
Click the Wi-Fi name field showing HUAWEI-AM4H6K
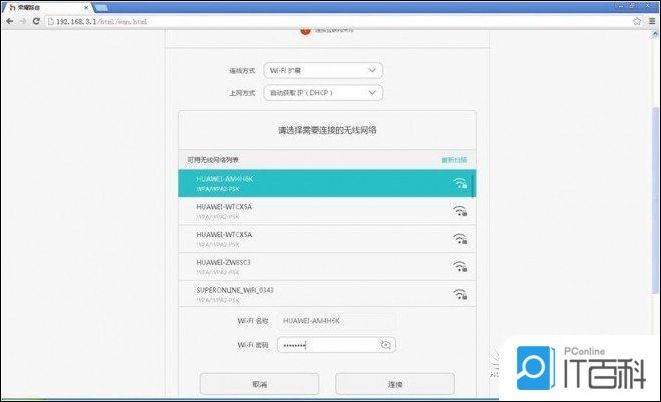336,321
